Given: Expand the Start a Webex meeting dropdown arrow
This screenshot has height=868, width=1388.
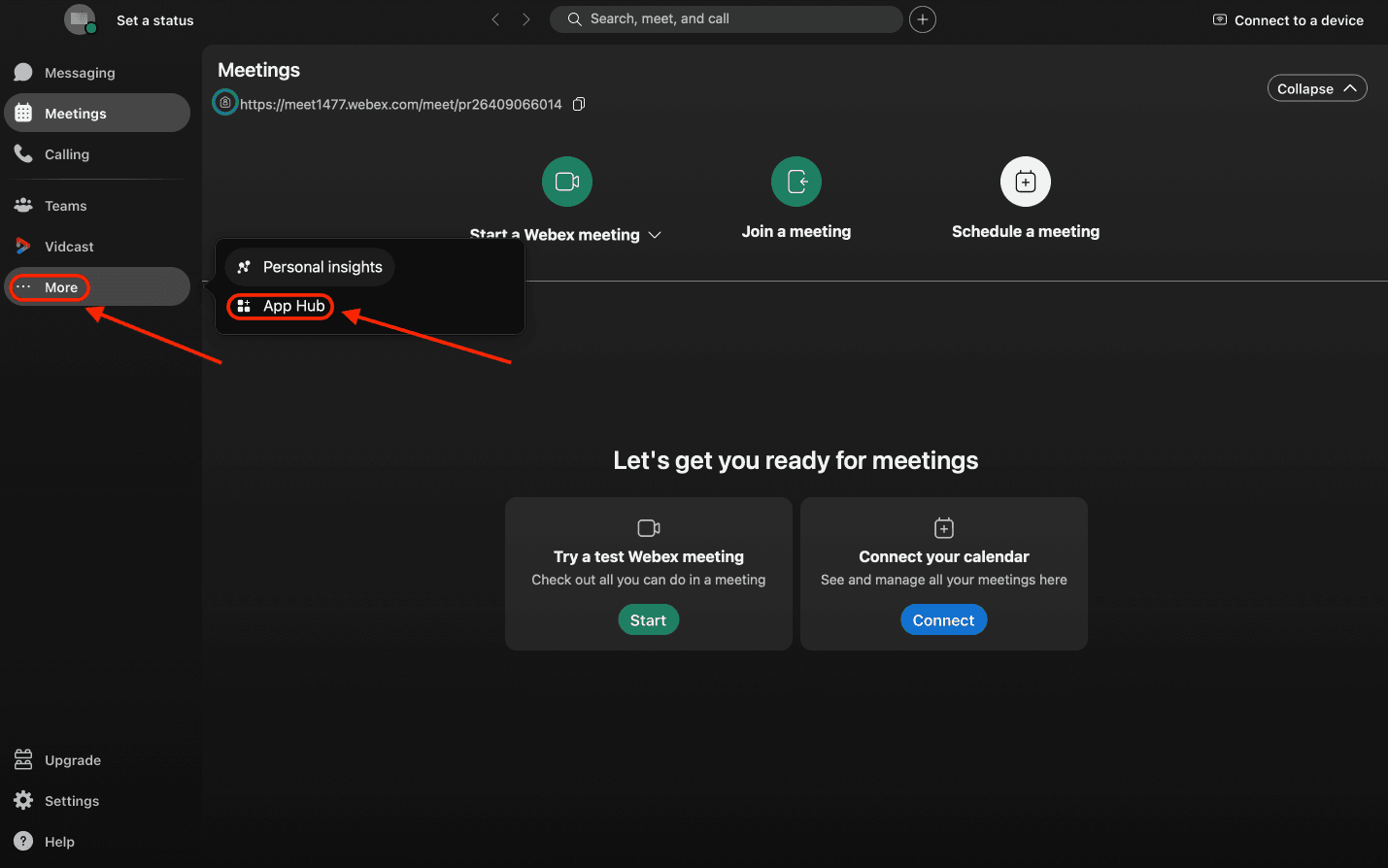Looking at the screenshot, I should click(x=655, y=235).
